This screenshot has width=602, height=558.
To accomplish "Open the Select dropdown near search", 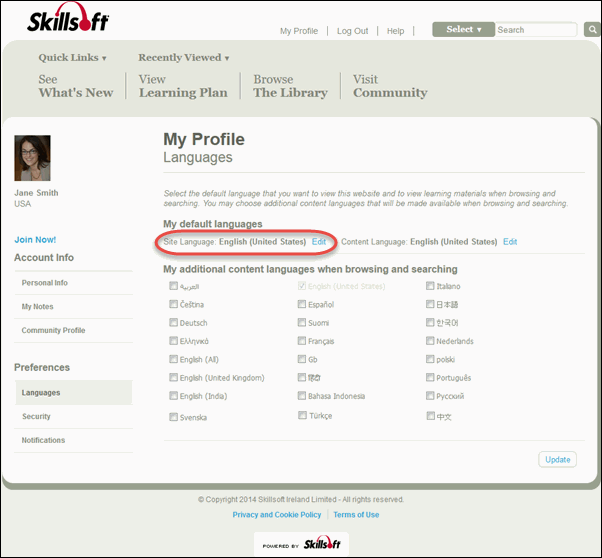I will (x=463, y=29).
